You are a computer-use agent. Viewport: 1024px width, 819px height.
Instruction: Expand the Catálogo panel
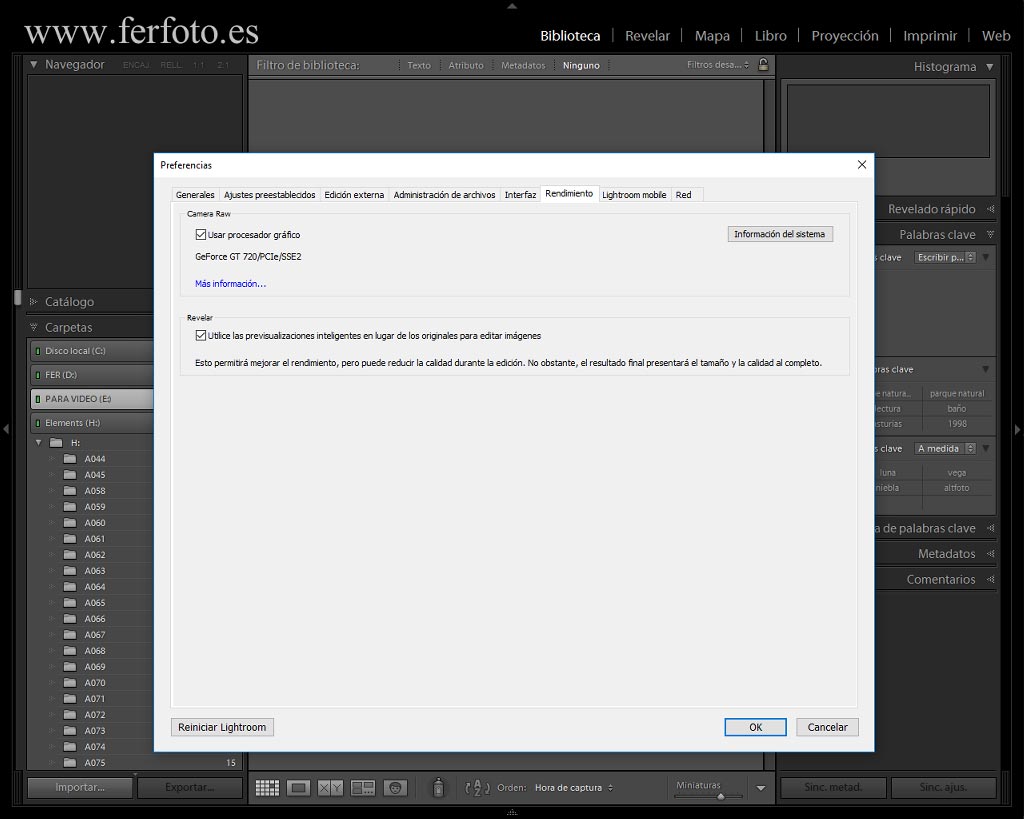(34, 302)
